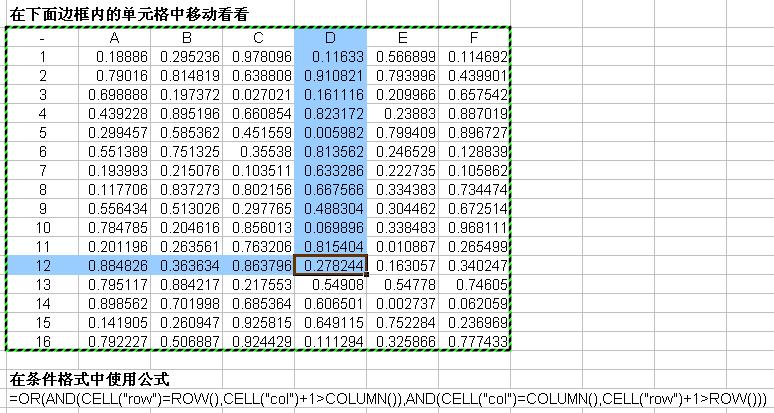Click the dash corner cell of table

pyautogui.click(x=42, y=38)
